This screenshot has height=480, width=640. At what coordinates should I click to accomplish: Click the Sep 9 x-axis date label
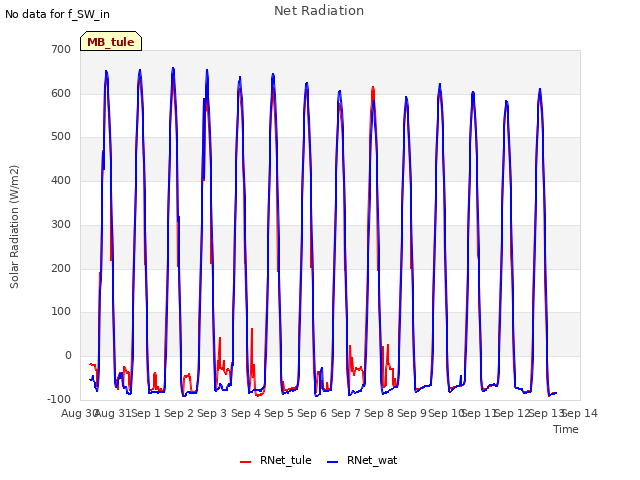click(412, 413)
